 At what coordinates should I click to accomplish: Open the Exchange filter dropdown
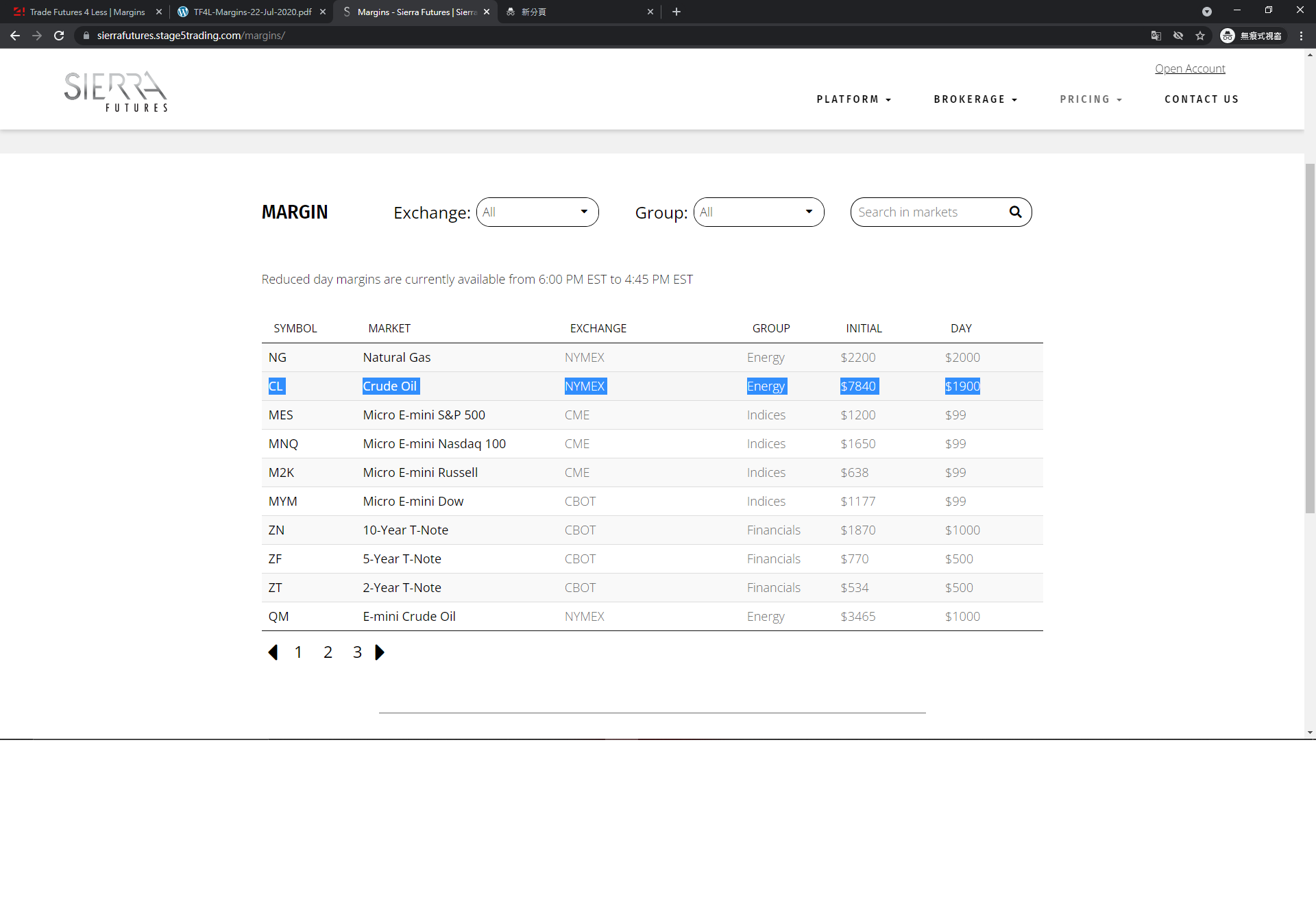point(537,212)
